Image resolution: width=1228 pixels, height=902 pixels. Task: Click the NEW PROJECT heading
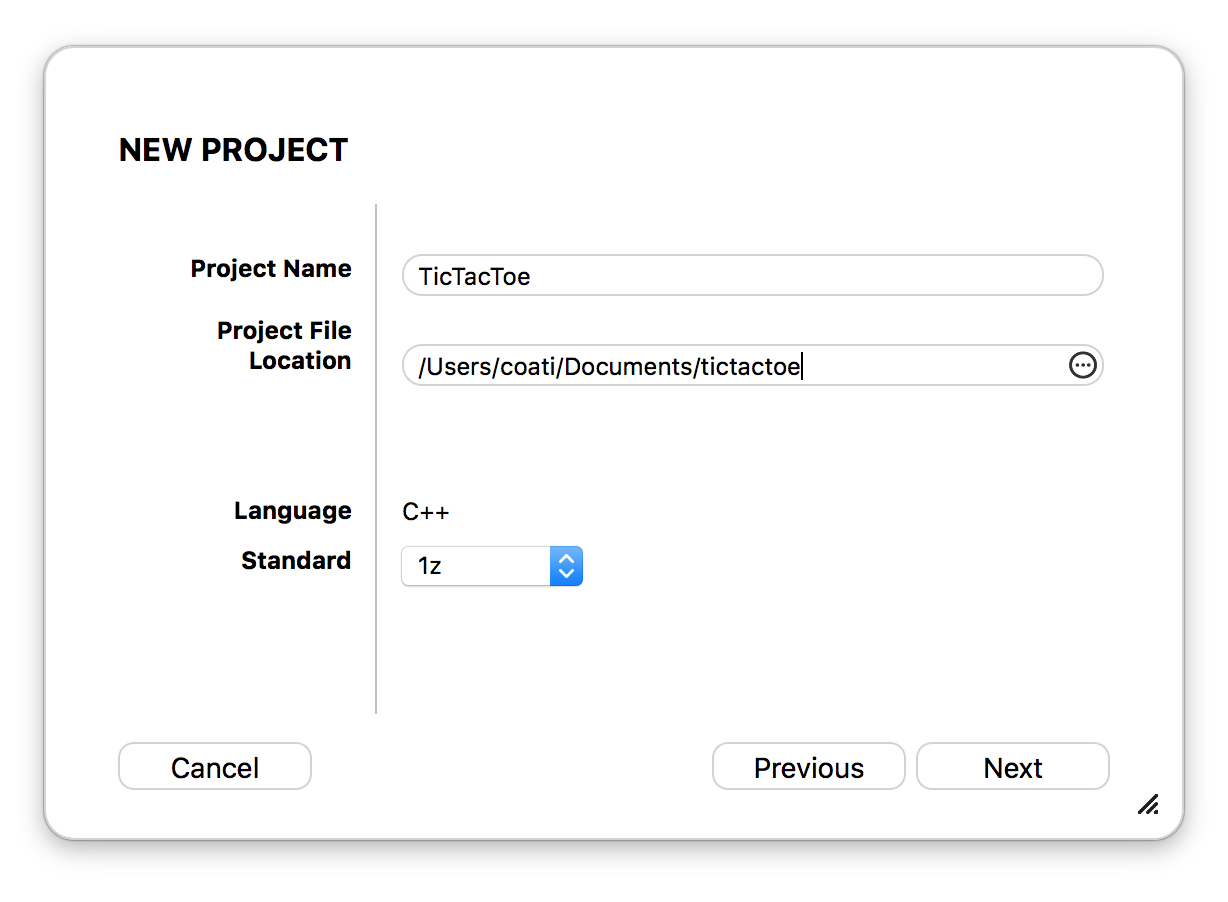click(x=233, y=150)
